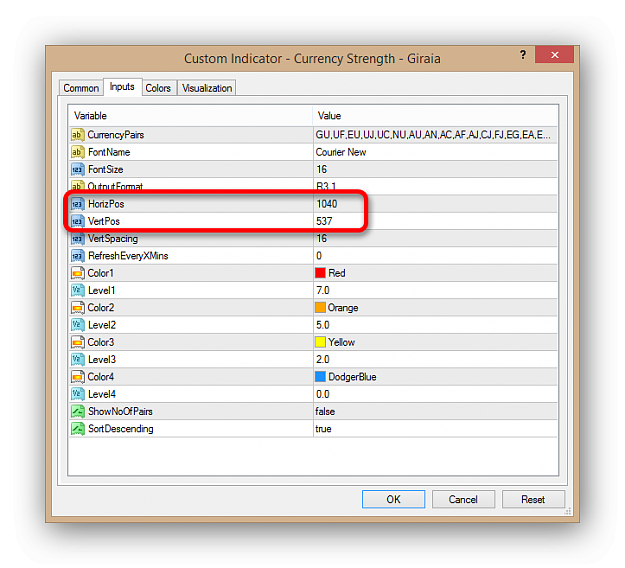
Task: Click the HorizPos variable name
Action: pos(106,204)
